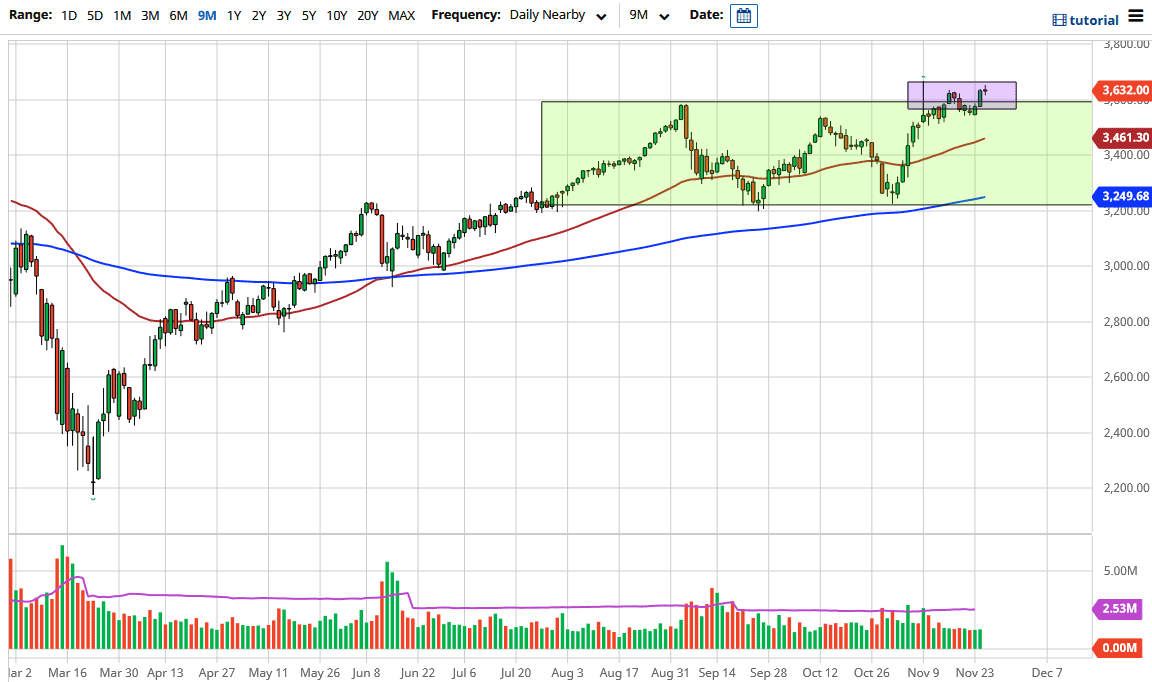The height and width of the screenshot is (682, 1152).
Task: Open the tutorial video link
Action: pyautogui.click(x=1086, y=20)
